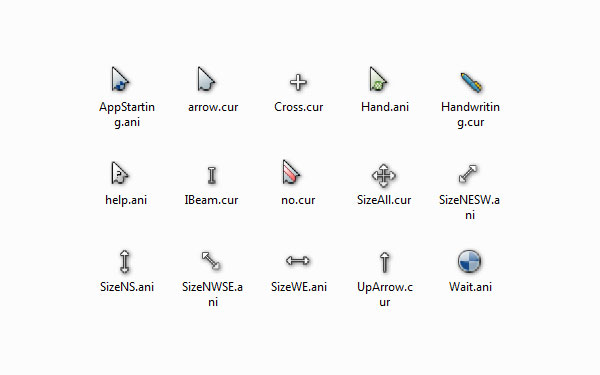Image resolution: width=600 pixels, height=375 pixels.
Task: Select the AppStarting.ani cursor icon
Action: point(120,79)
